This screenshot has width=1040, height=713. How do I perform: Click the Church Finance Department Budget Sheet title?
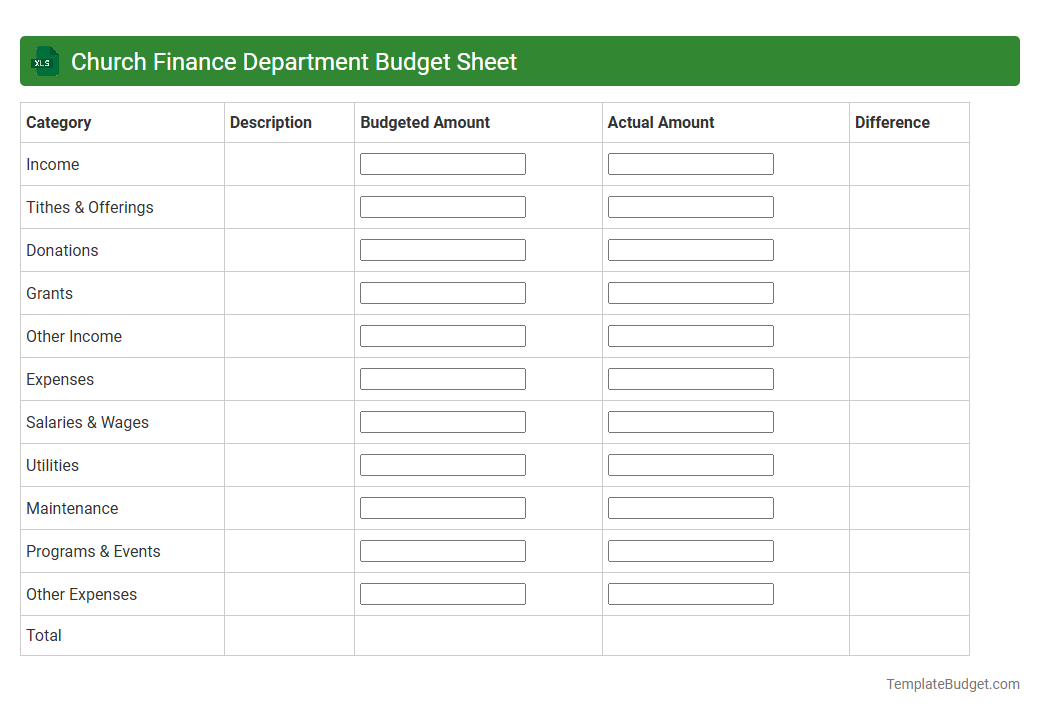[294, 61]
